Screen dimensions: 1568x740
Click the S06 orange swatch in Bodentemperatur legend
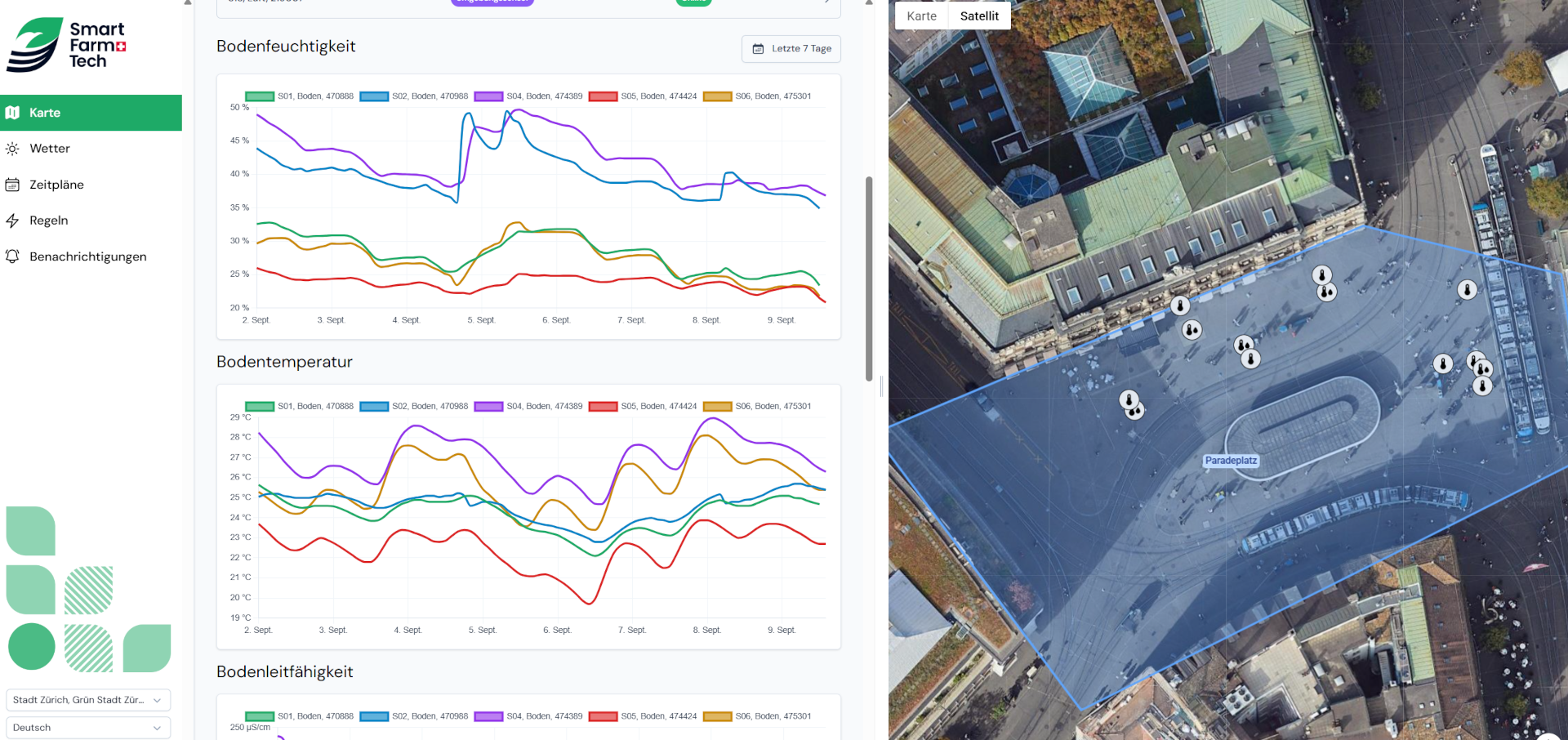click(x=717, y=407)
